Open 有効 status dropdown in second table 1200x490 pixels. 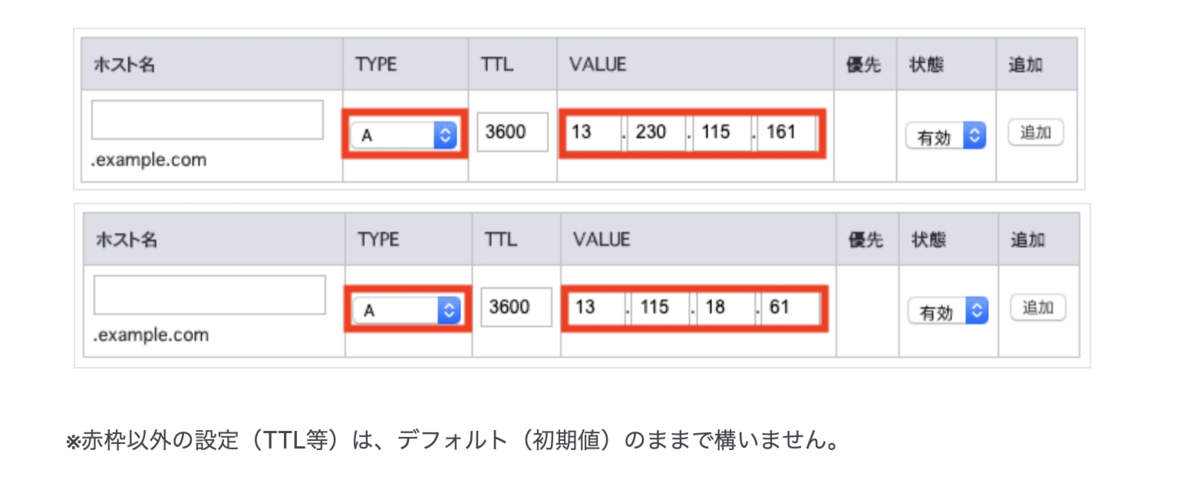[948, 312]
